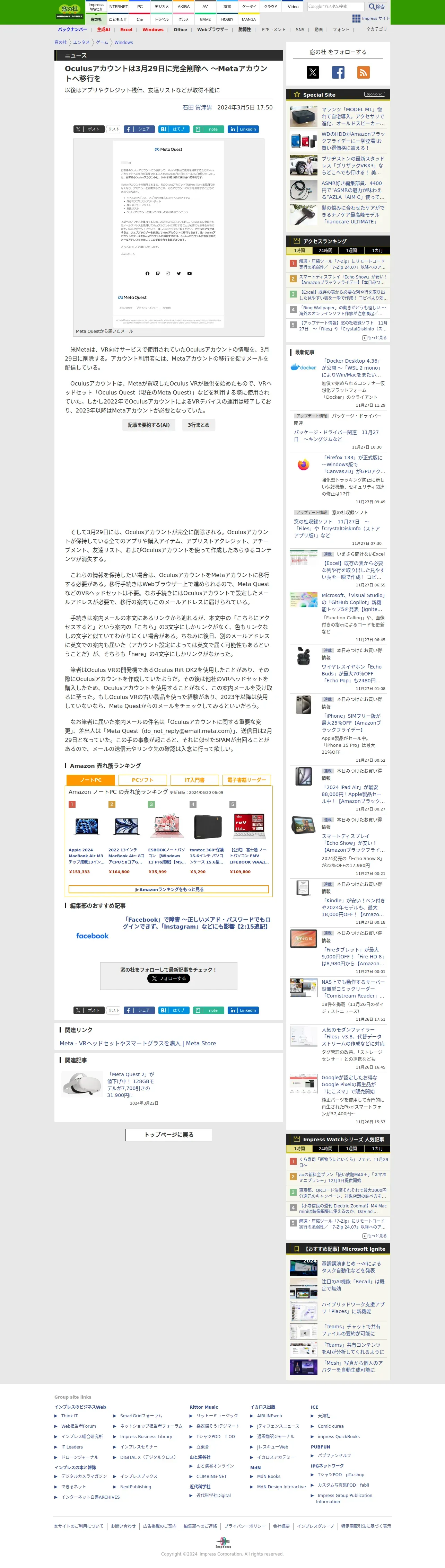
Task: Click the Impress logo in the footer
Action: pyautogui.click(x=223, y=1542)
